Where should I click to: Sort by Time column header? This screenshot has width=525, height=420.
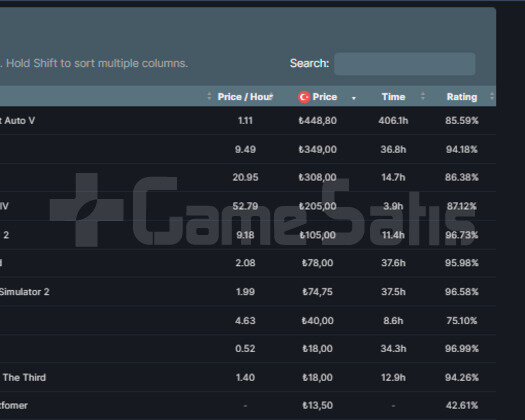tap(393, 97)
